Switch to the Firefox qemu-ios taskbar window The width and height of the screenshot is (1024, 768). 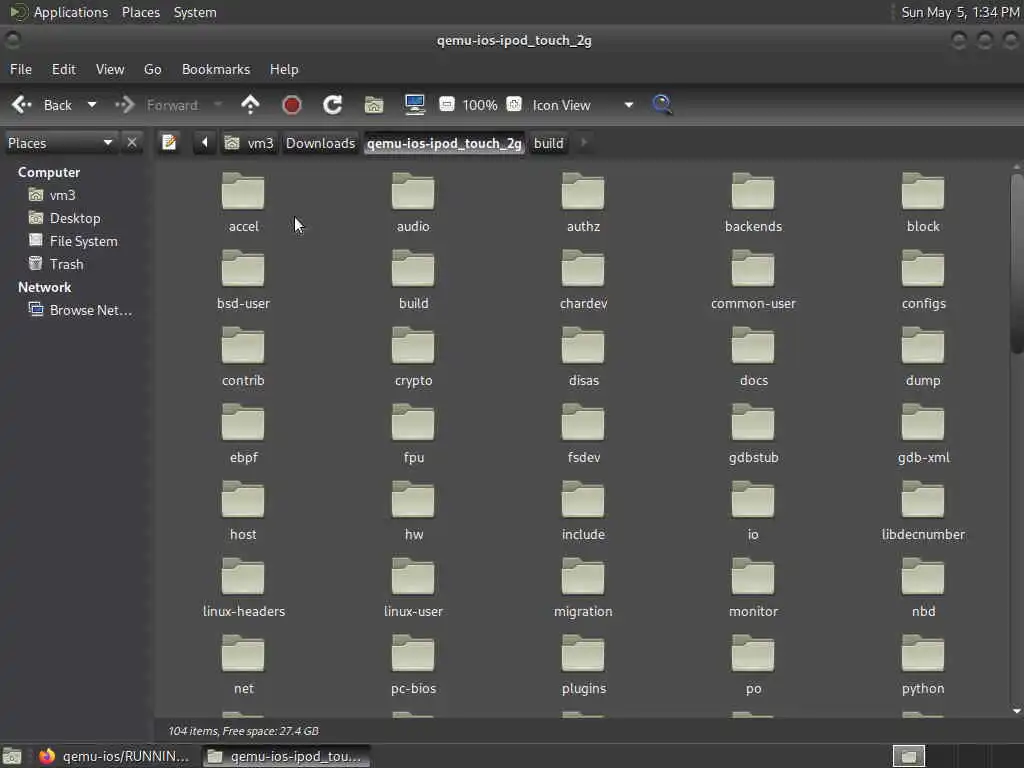click(114, 756)
